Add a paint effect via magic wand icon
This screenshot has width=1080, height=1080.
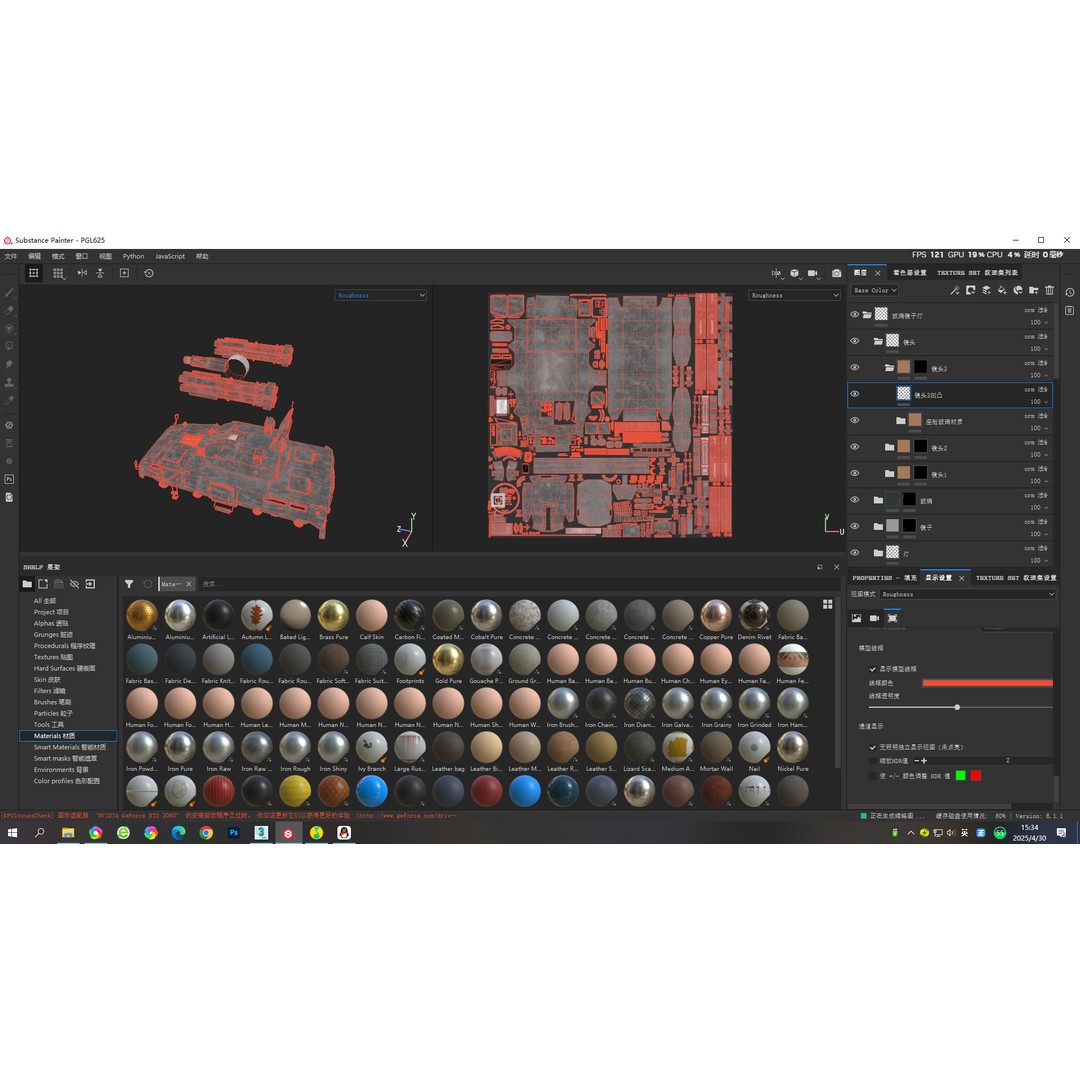(x=955, y=291)
